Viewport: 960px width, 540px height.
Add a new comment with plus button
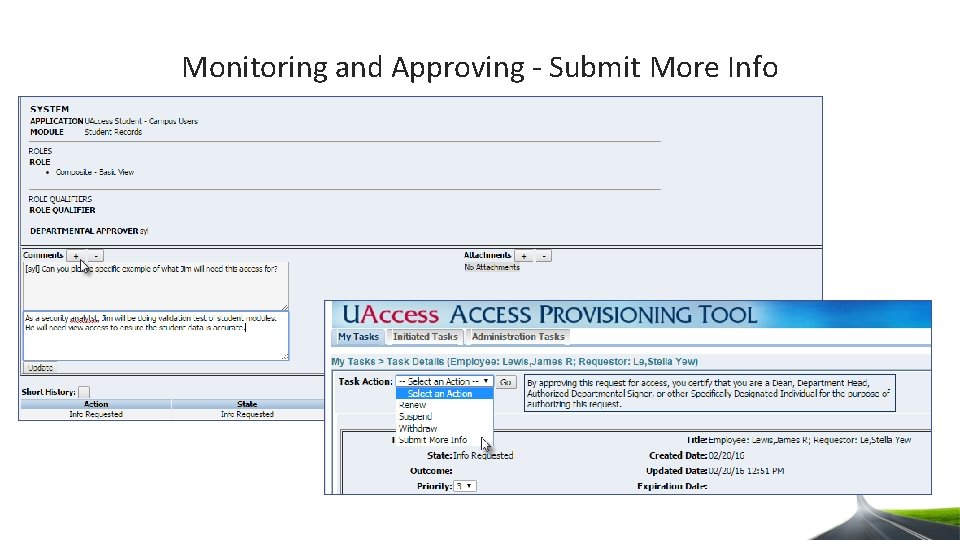coord(75,256)
